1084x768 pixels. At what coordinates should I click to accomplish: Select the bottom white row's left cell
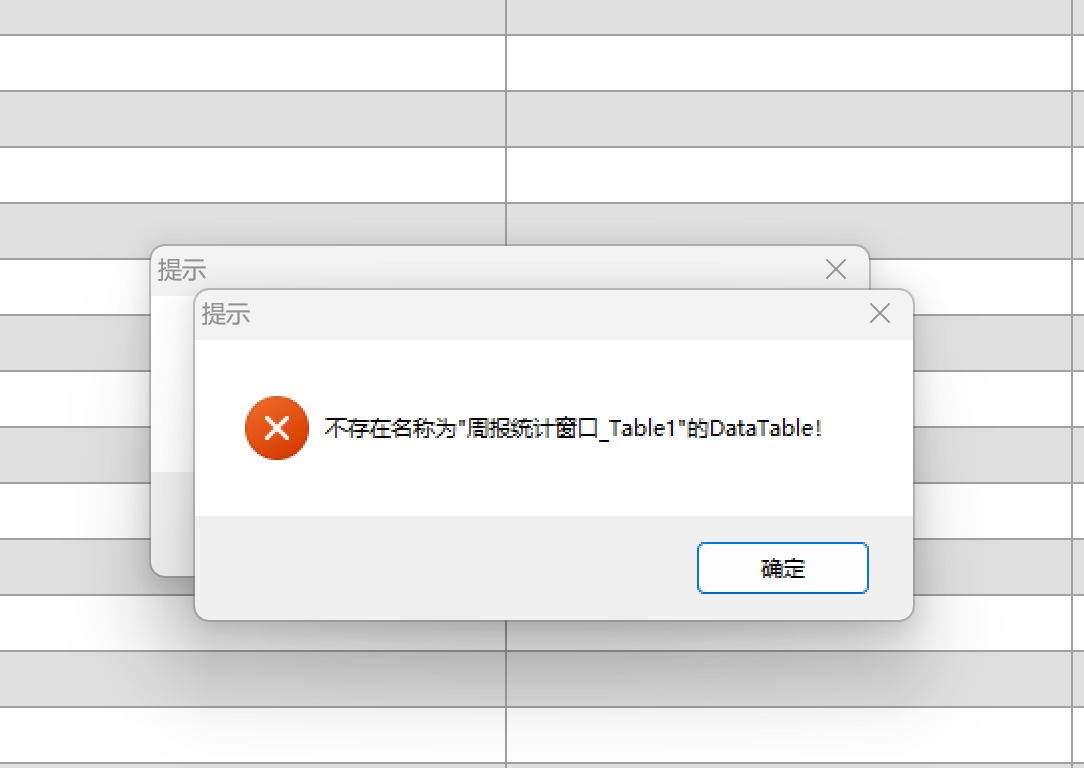tap(252, 735)
